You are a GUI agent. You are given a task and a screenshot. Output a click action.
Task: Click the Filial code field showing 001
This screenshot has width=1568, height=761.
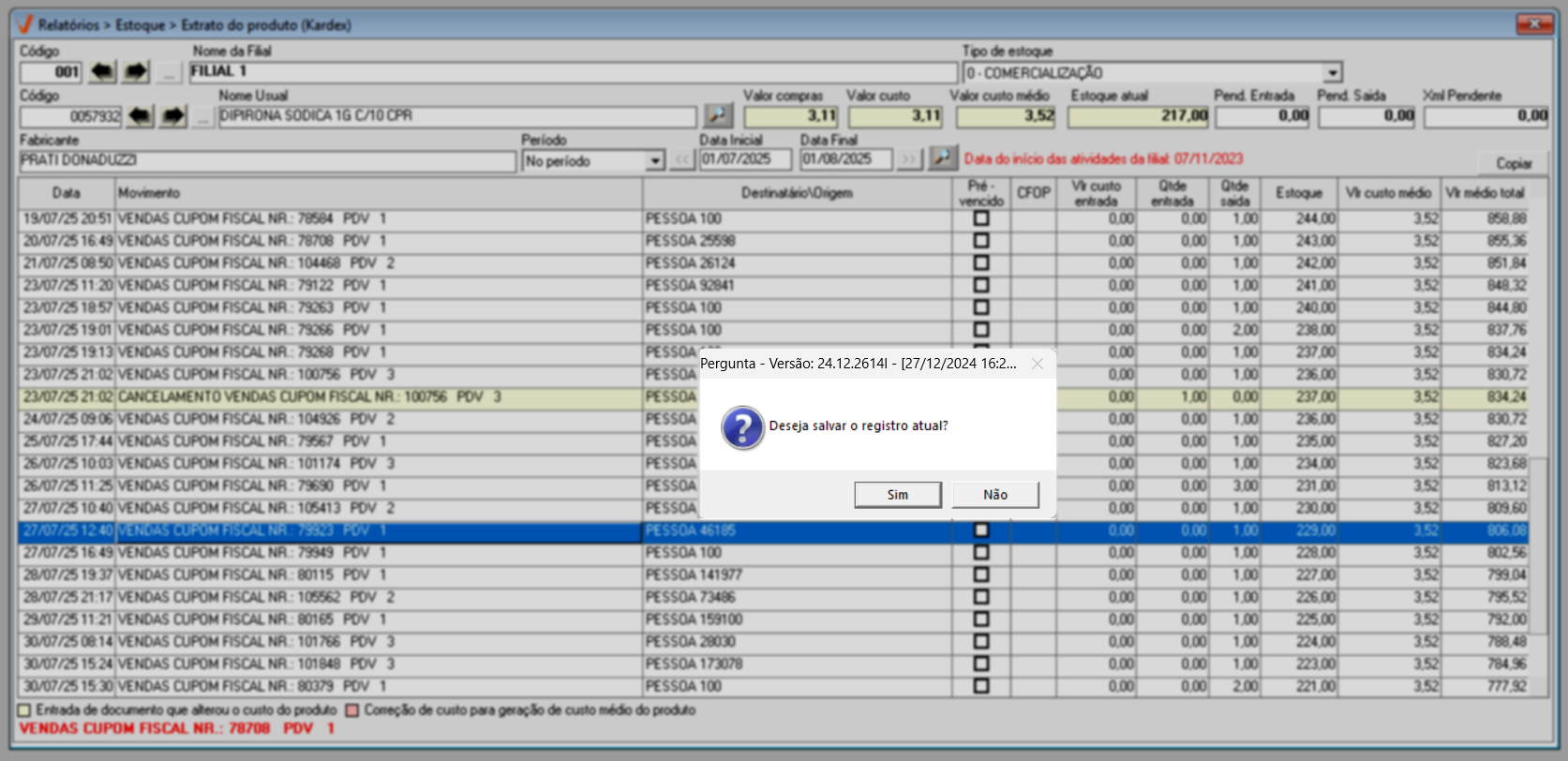(x=52, y=72)
